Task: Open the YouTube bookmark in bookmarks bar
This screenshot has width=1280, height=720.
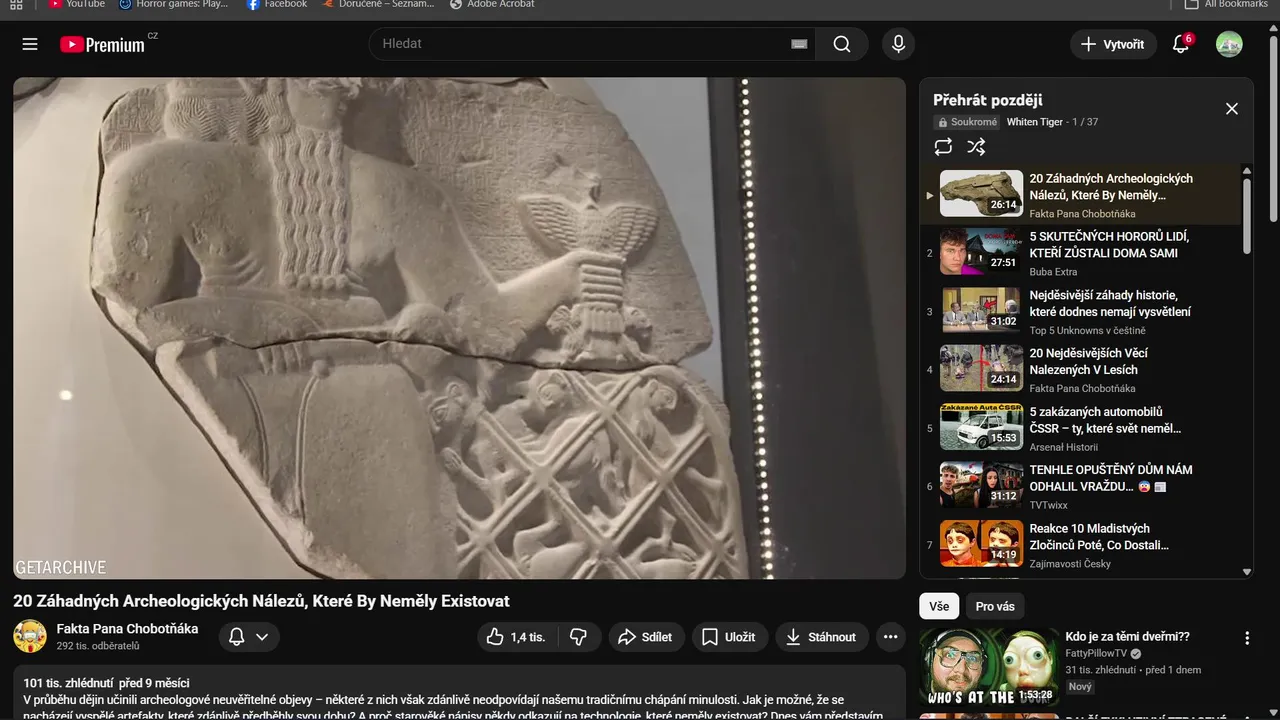Action: pyautogui.click(x=77, y=4)
